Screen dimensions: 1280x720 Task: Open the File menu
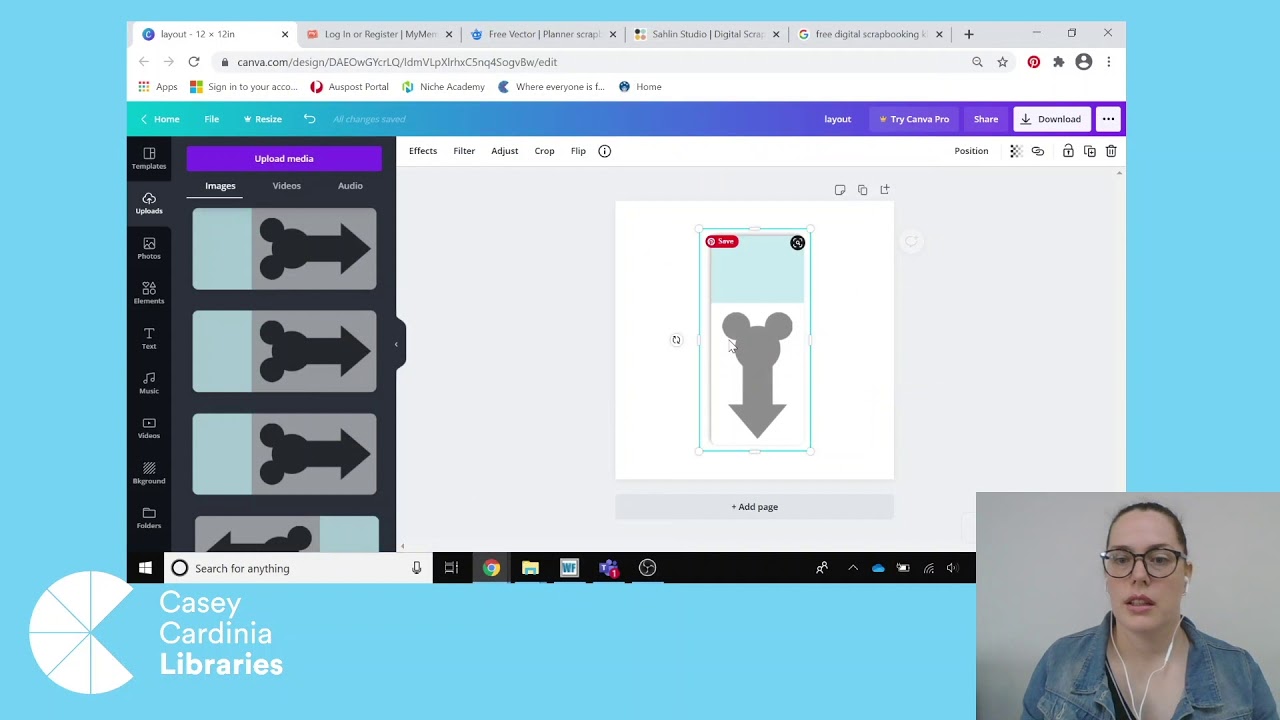pyautogui.click(x=212, y=119)
